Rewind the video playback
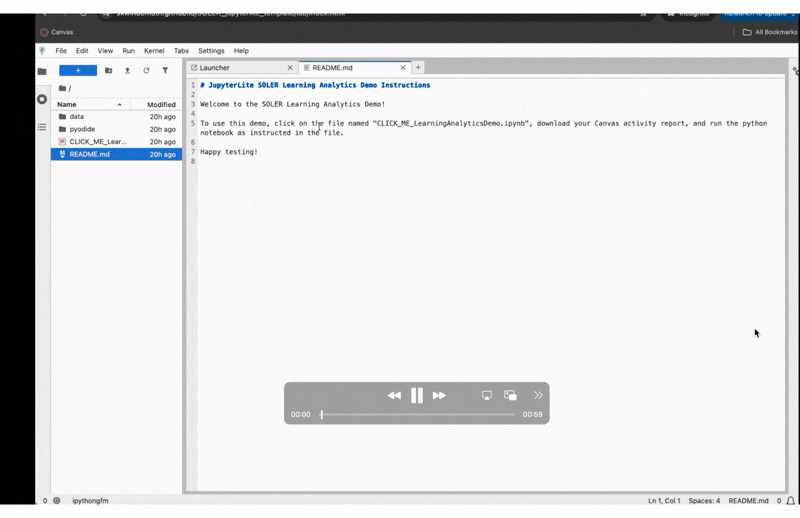This screenshot has width=800, height=518. point(394,396)
